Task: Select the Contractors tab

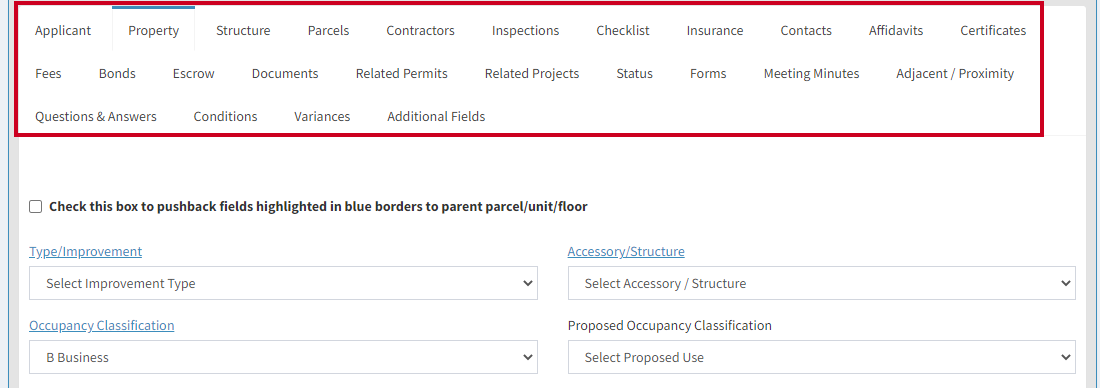Action: pos(420,30)
